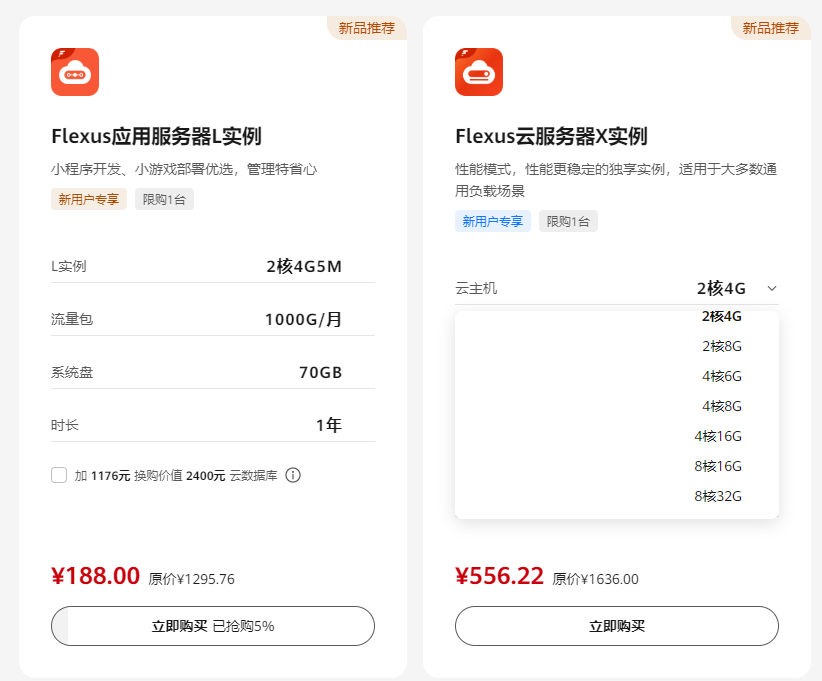Click the 1年 duration value
Viewport: 822px width, 681px height.
point(329,425)
